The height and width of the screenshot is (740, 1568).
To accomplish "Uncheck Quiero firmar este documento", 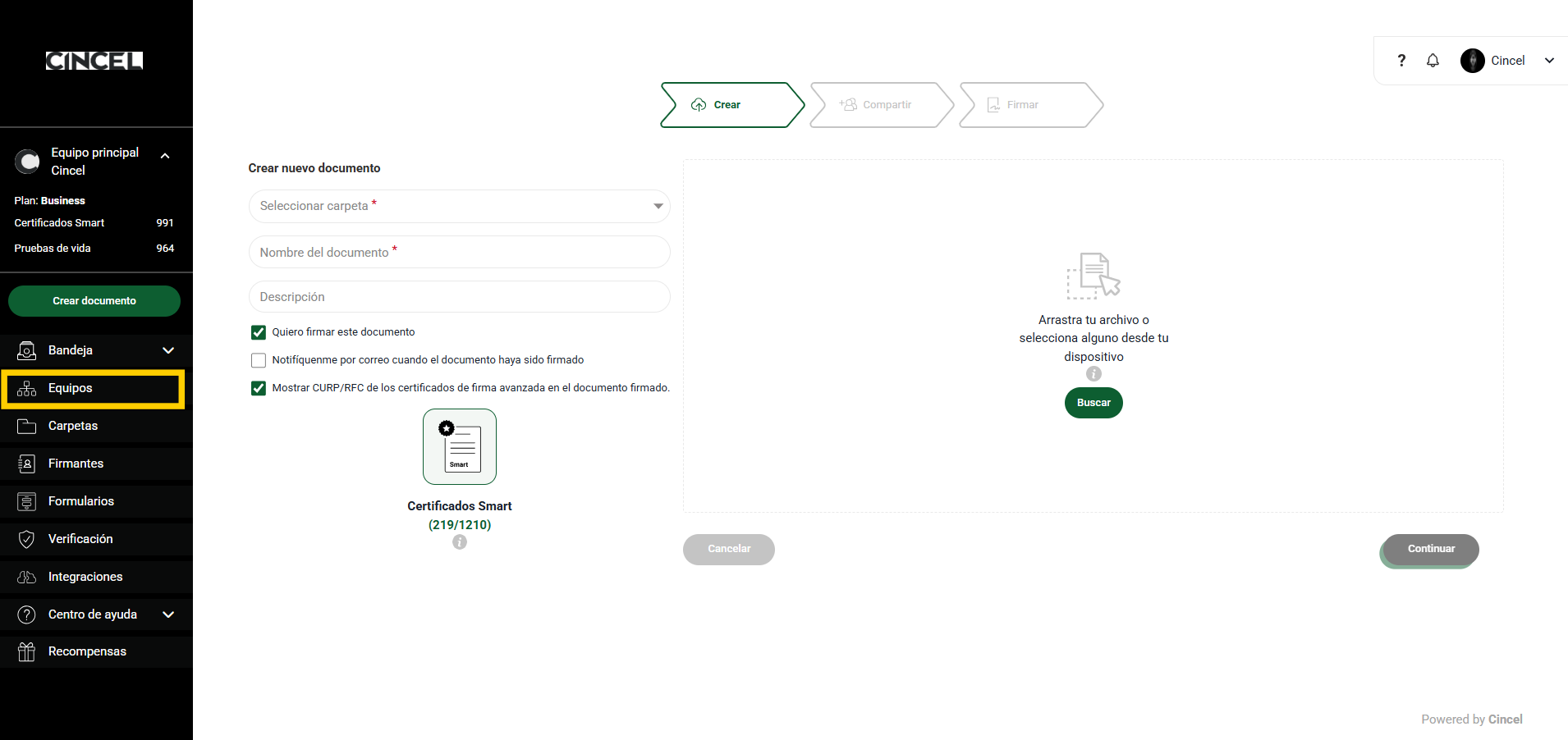I will 259,332.
